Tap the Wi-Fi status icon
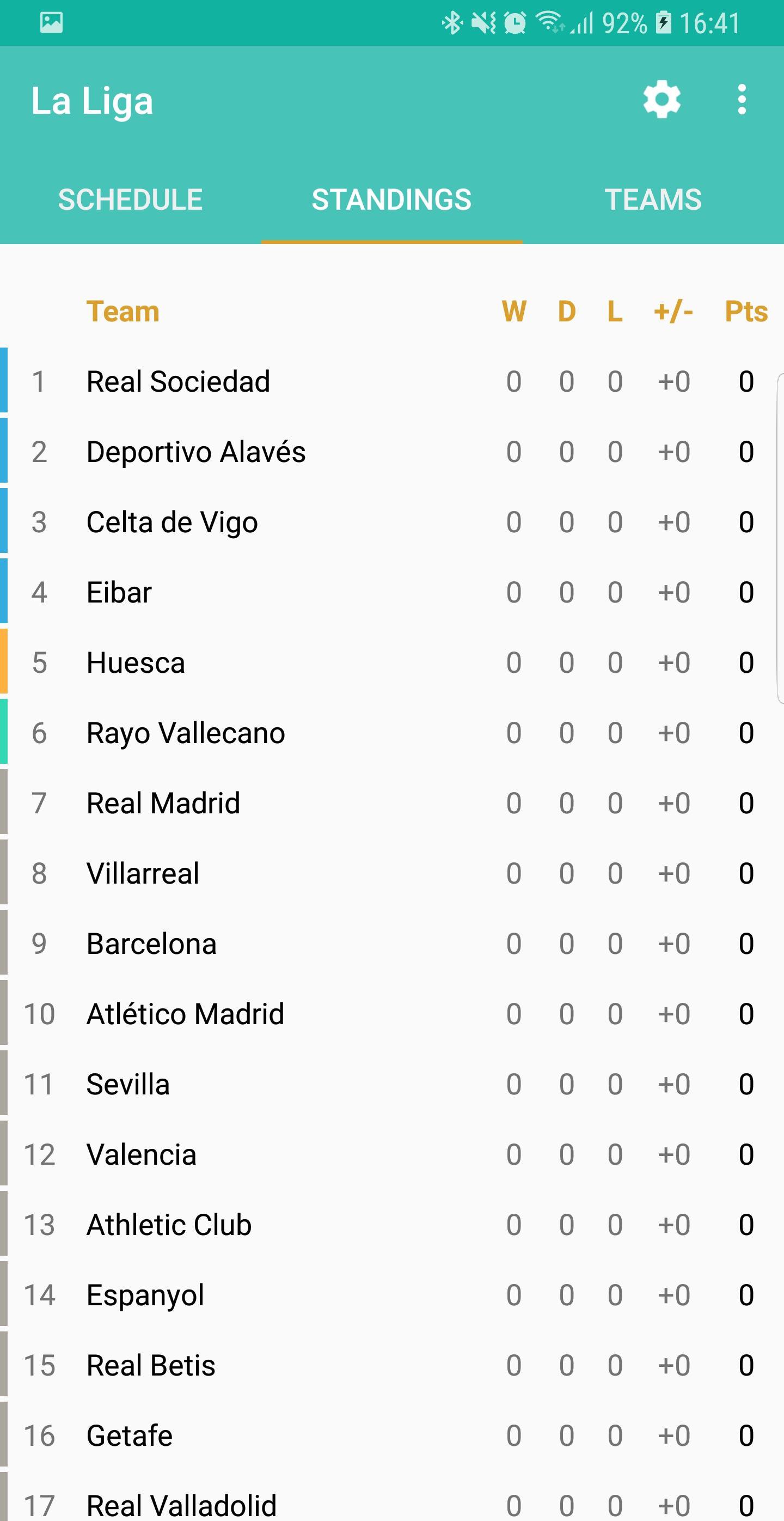 coord(549,23)
